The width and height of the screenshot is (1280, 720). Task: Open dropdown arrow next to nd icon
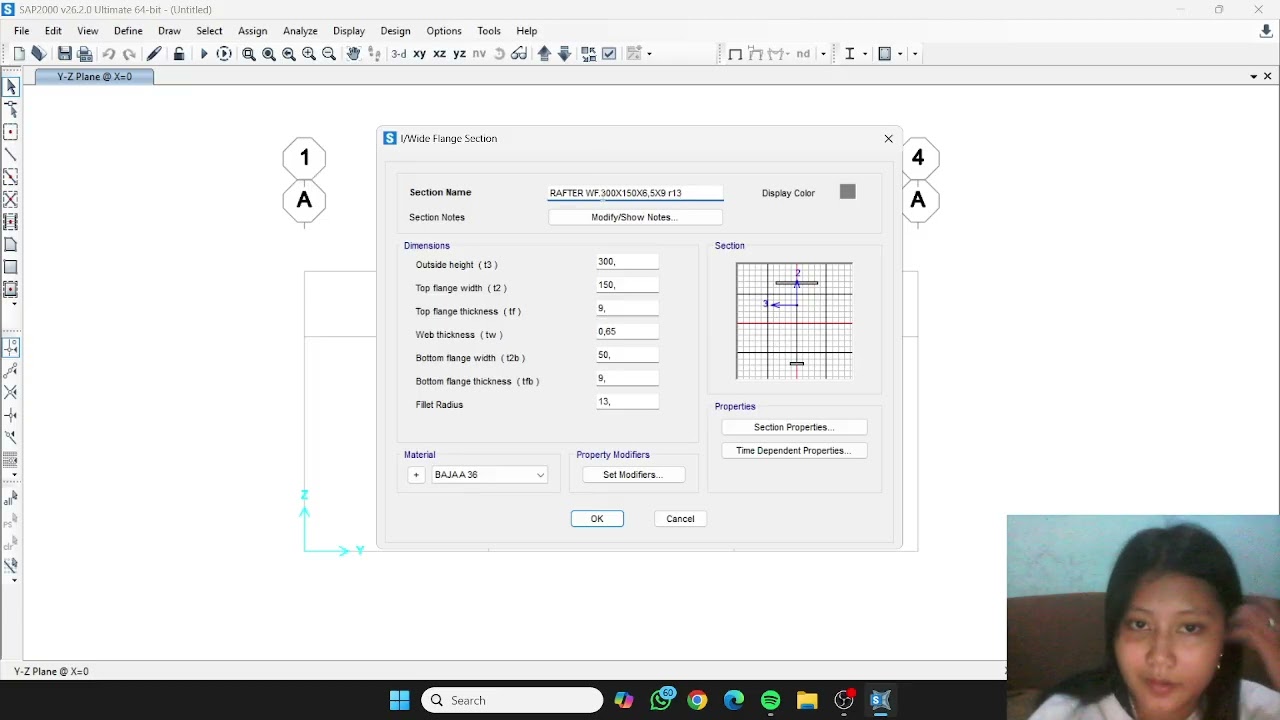coord(823,54)
